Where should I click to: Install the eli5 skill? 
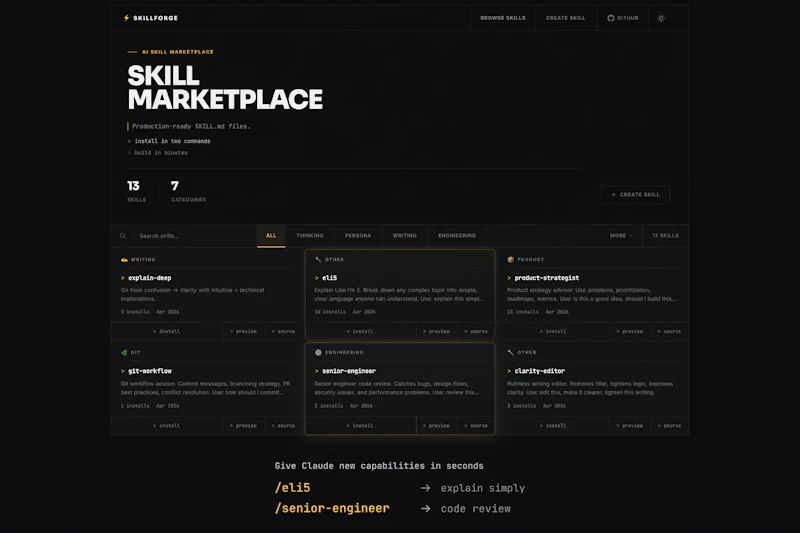point(360,332)
